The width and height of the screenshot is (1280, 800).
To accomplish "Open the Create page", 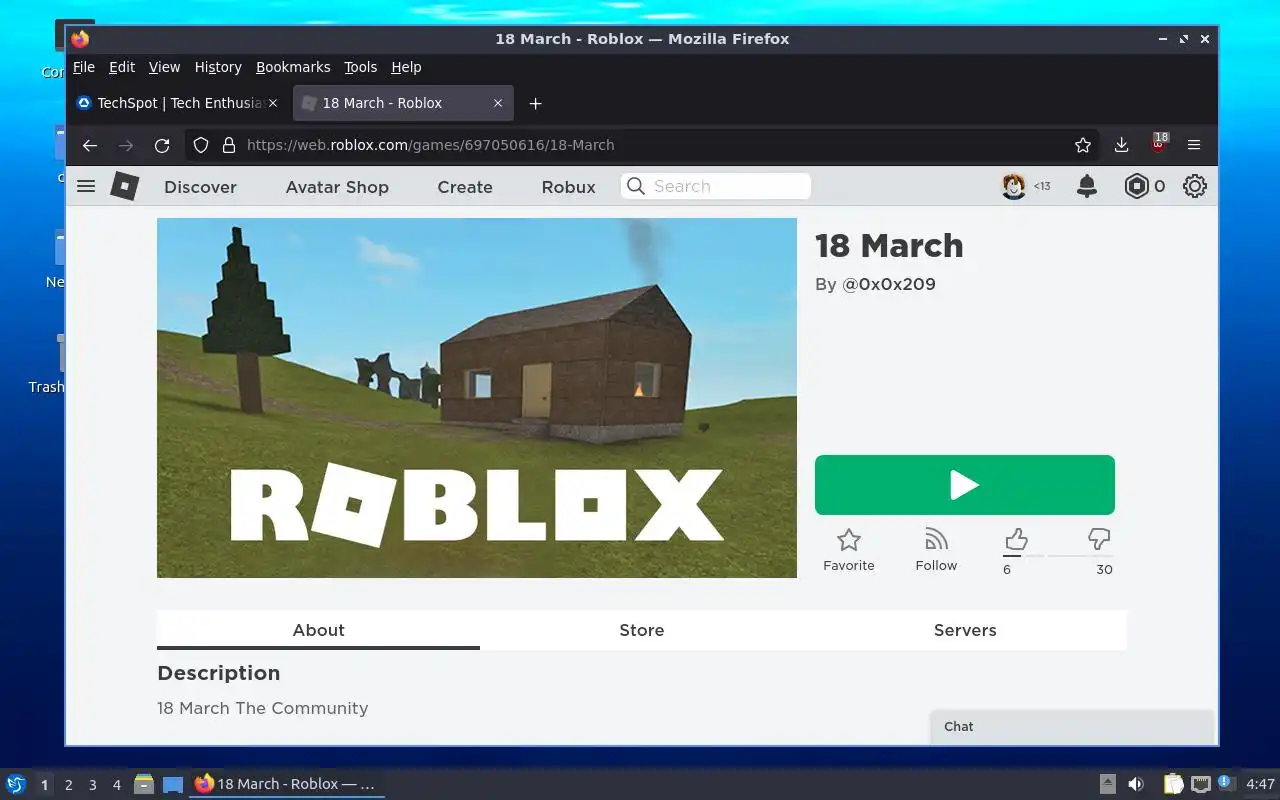I will [x=465, y=187].
